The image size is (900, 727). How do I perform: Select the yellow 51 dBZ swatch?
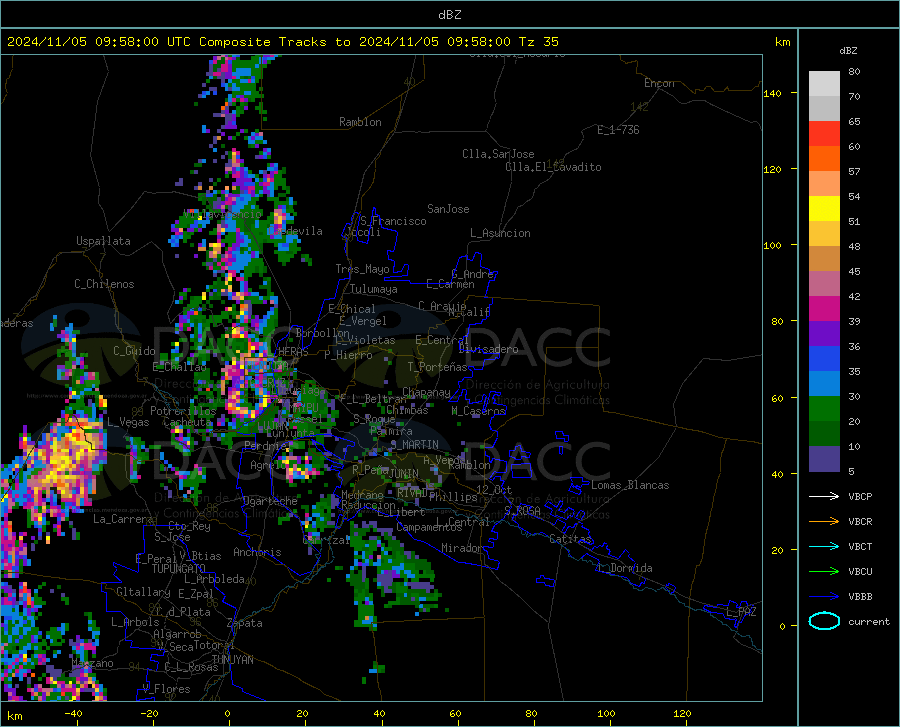point(824,209)
